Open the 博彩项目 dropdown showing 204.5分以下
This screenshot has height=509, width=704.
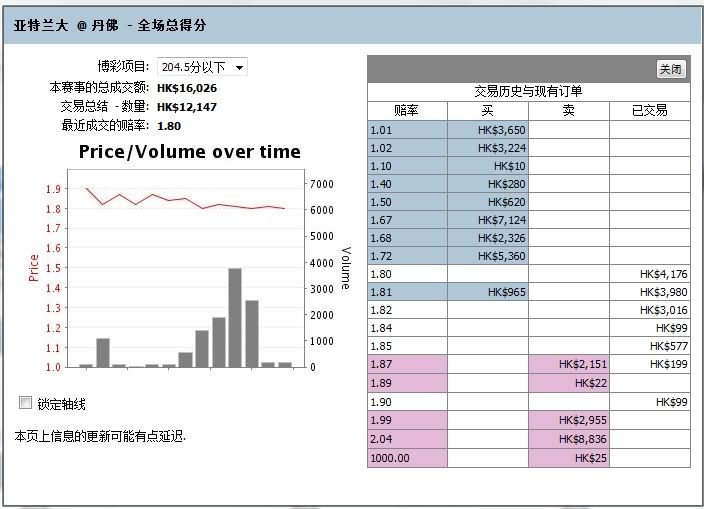(x=202, y=67)
